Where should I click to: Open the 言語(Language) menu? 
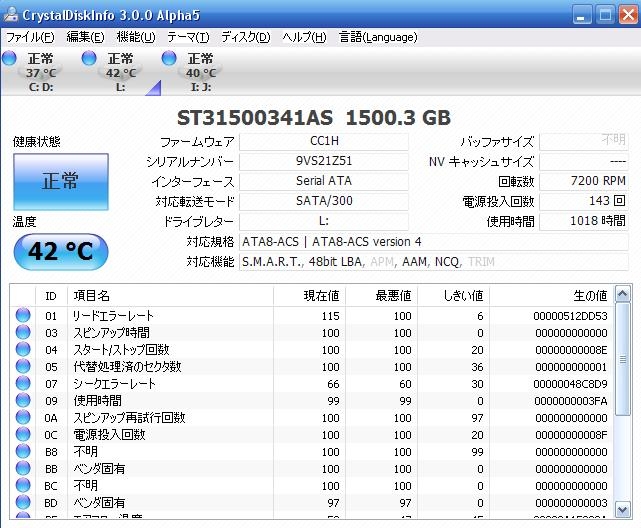tap(378, 37)
